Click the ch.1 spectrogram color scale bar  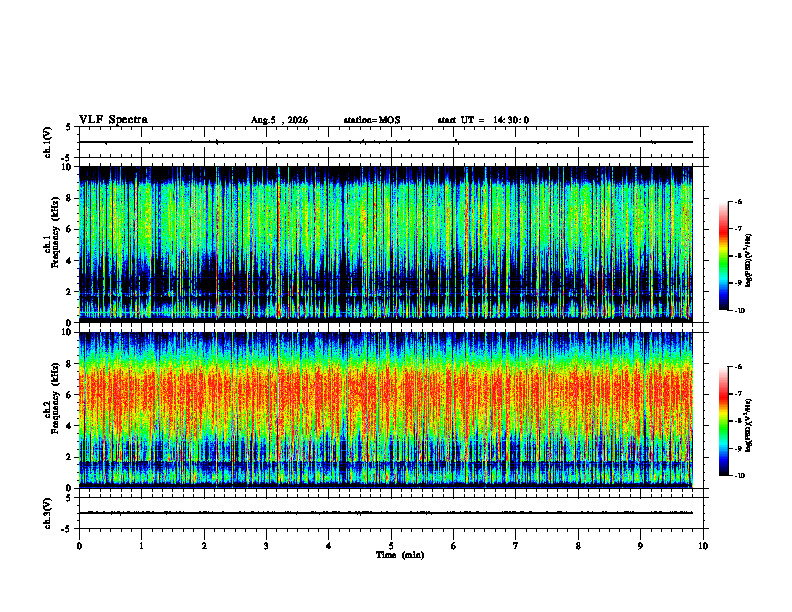click(723, 256)
